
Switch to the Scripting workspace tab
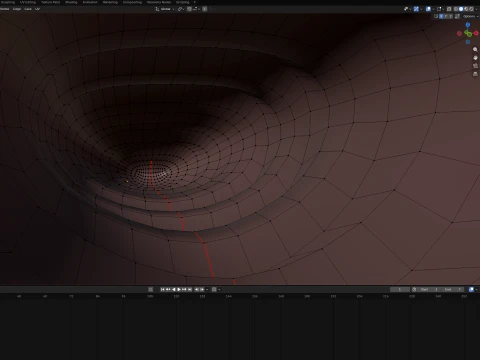[x=182, y=2]
